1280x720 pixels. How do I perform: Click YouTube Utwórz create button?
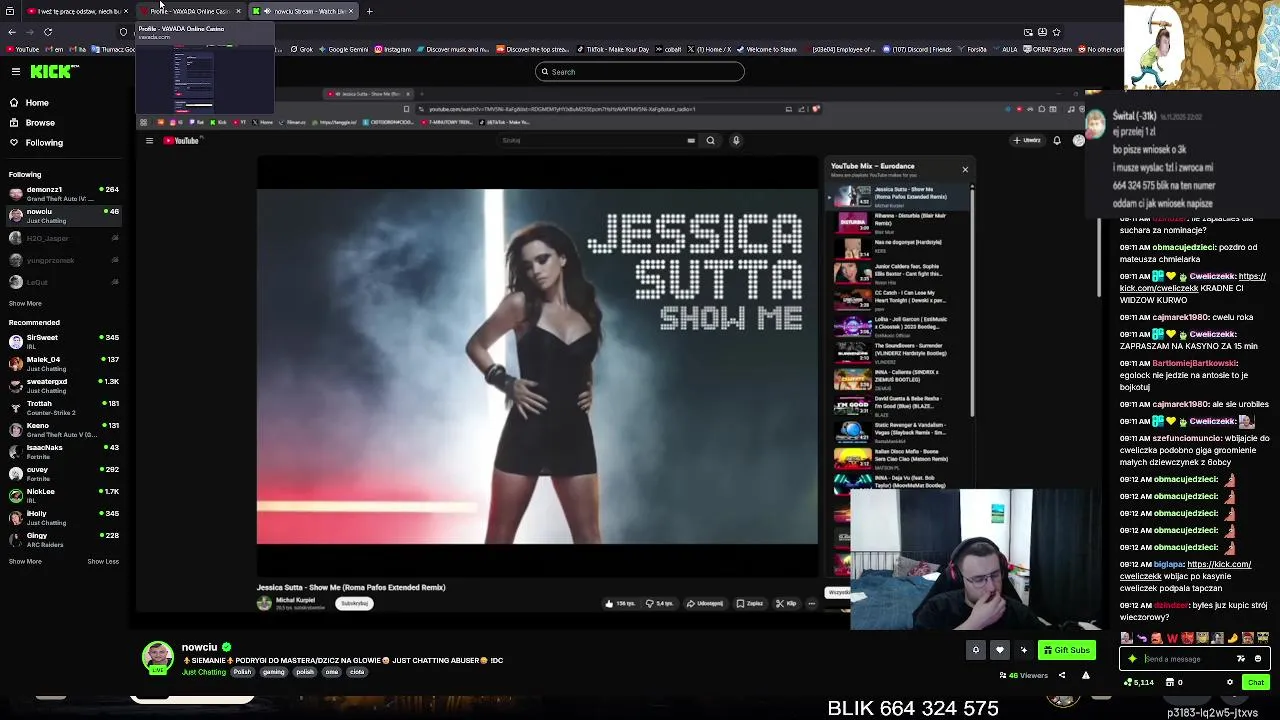click(x=1028, y=141)
